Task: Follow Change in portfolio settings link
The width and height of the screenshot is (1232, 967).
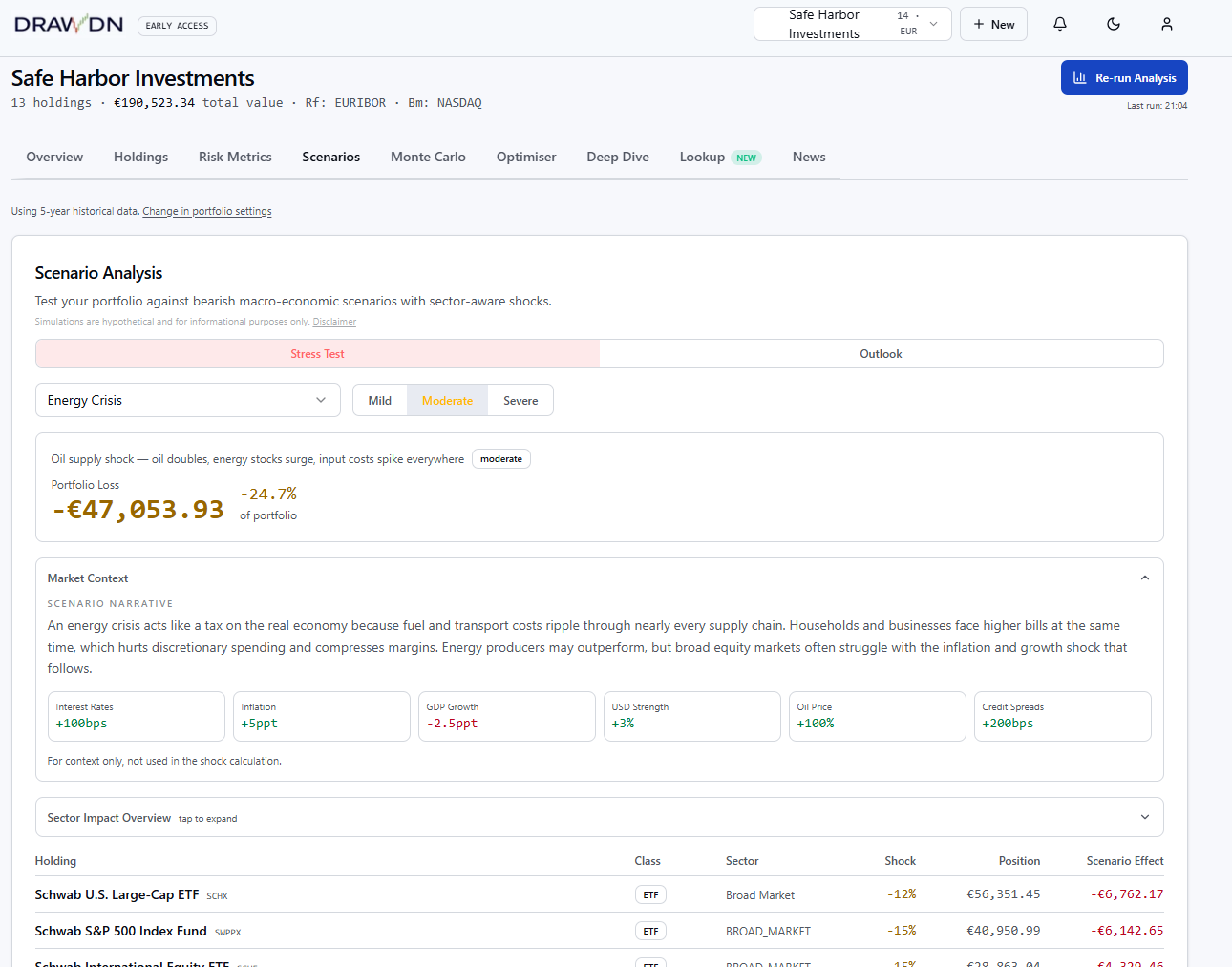Action: pyautogui.click(x=207, y=211)
